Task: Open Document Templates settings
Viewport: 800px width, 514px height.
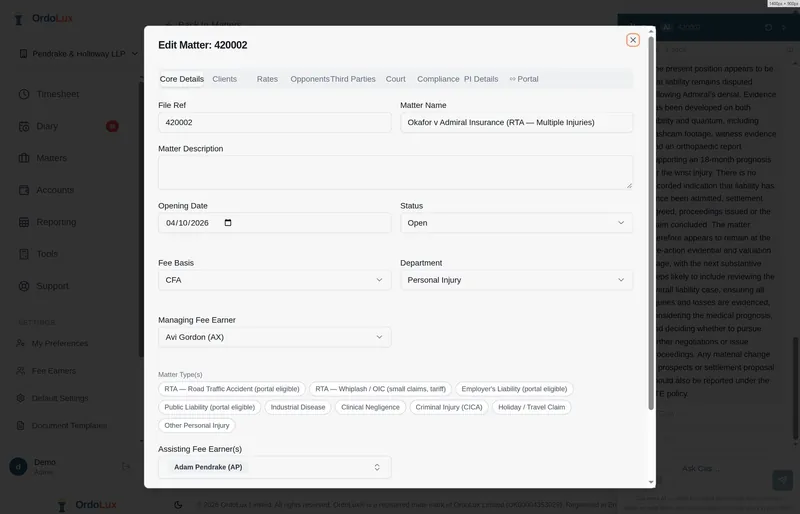Action: [x=69, y=426]
